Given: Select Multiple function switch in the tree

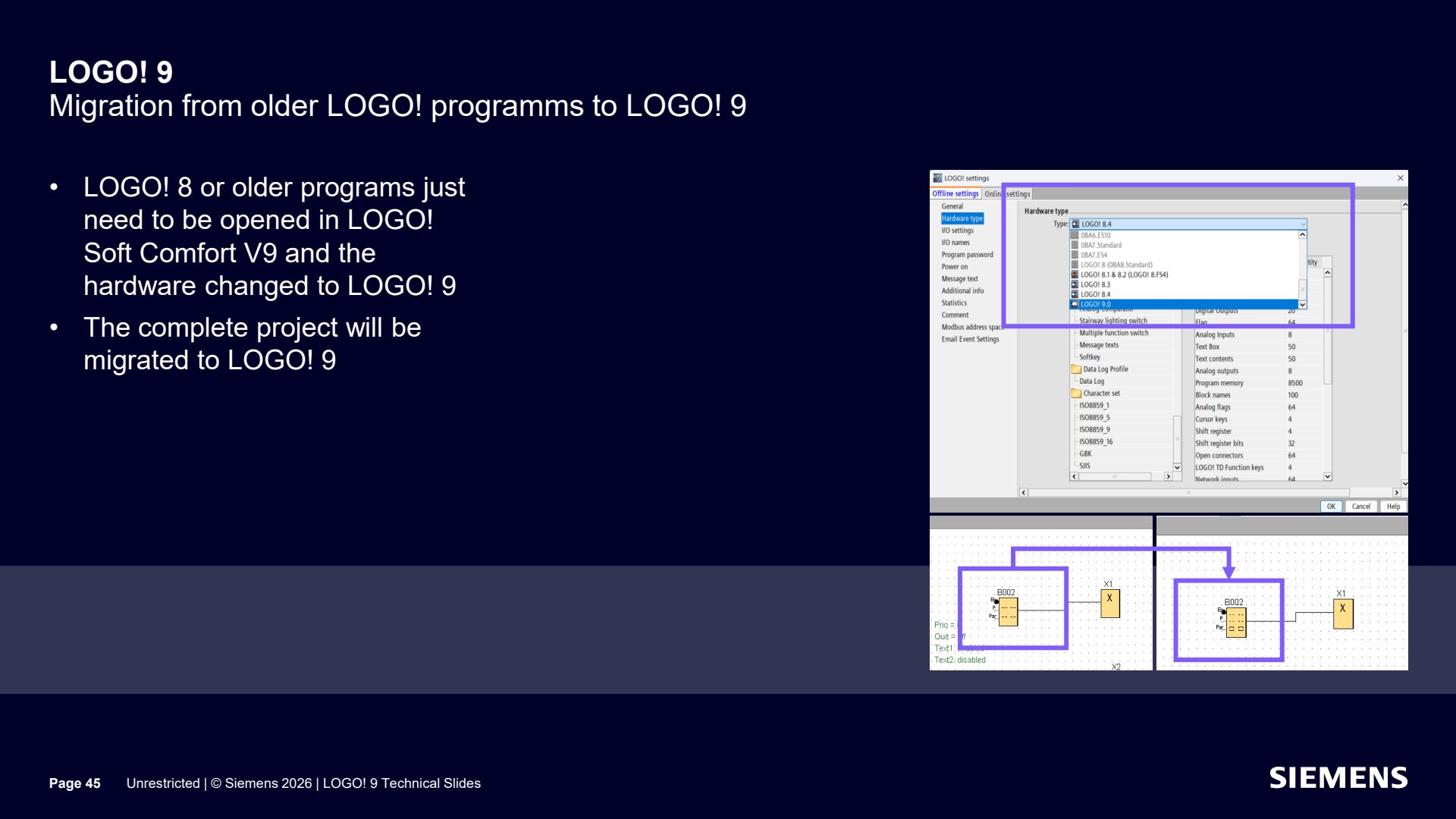Looking at the screenshot, I should [x=1114, y=333].
